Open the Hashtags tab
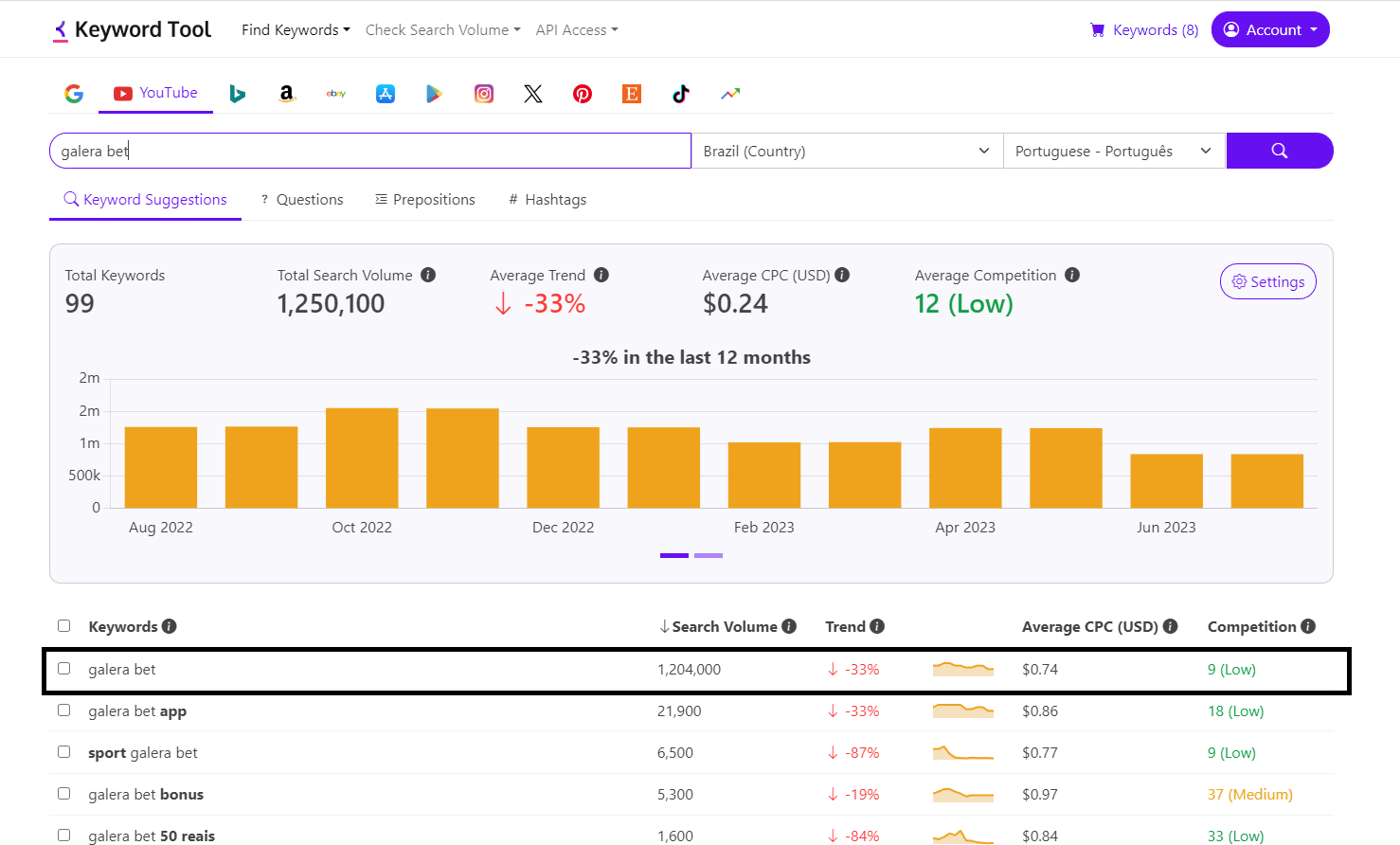1400x845 pixels. click(x=547, y=200)
